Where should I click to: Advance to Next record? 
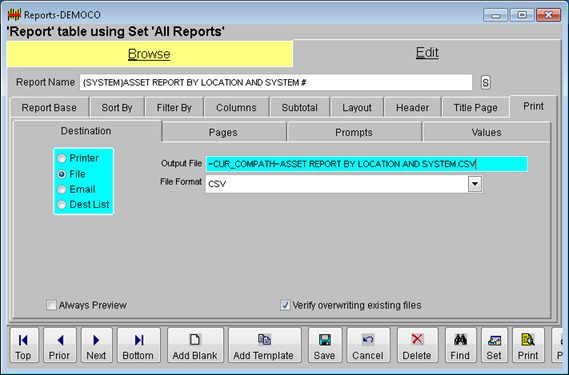point(97,345)
